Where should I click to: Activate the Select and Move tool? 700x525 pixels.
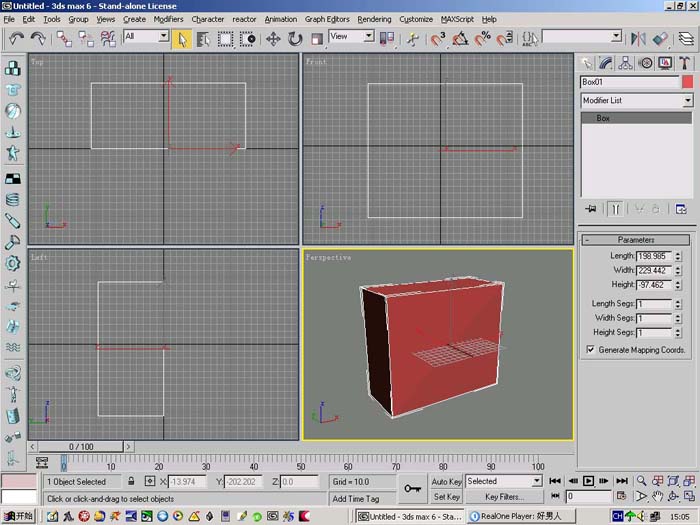pos(273,39)
